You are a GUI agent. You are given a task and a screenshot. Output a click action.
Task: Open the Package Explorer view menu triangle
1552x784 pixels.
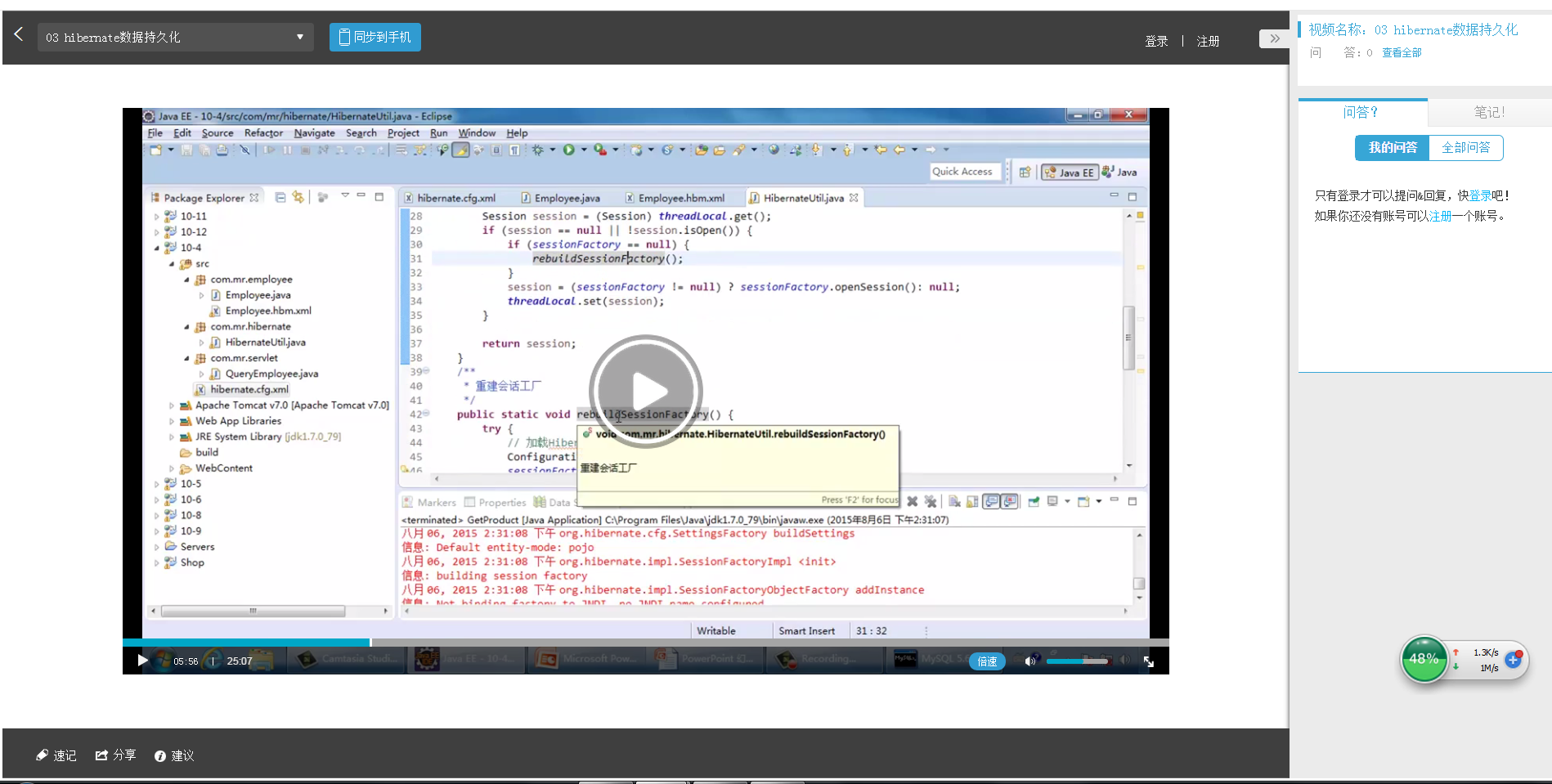345,195
